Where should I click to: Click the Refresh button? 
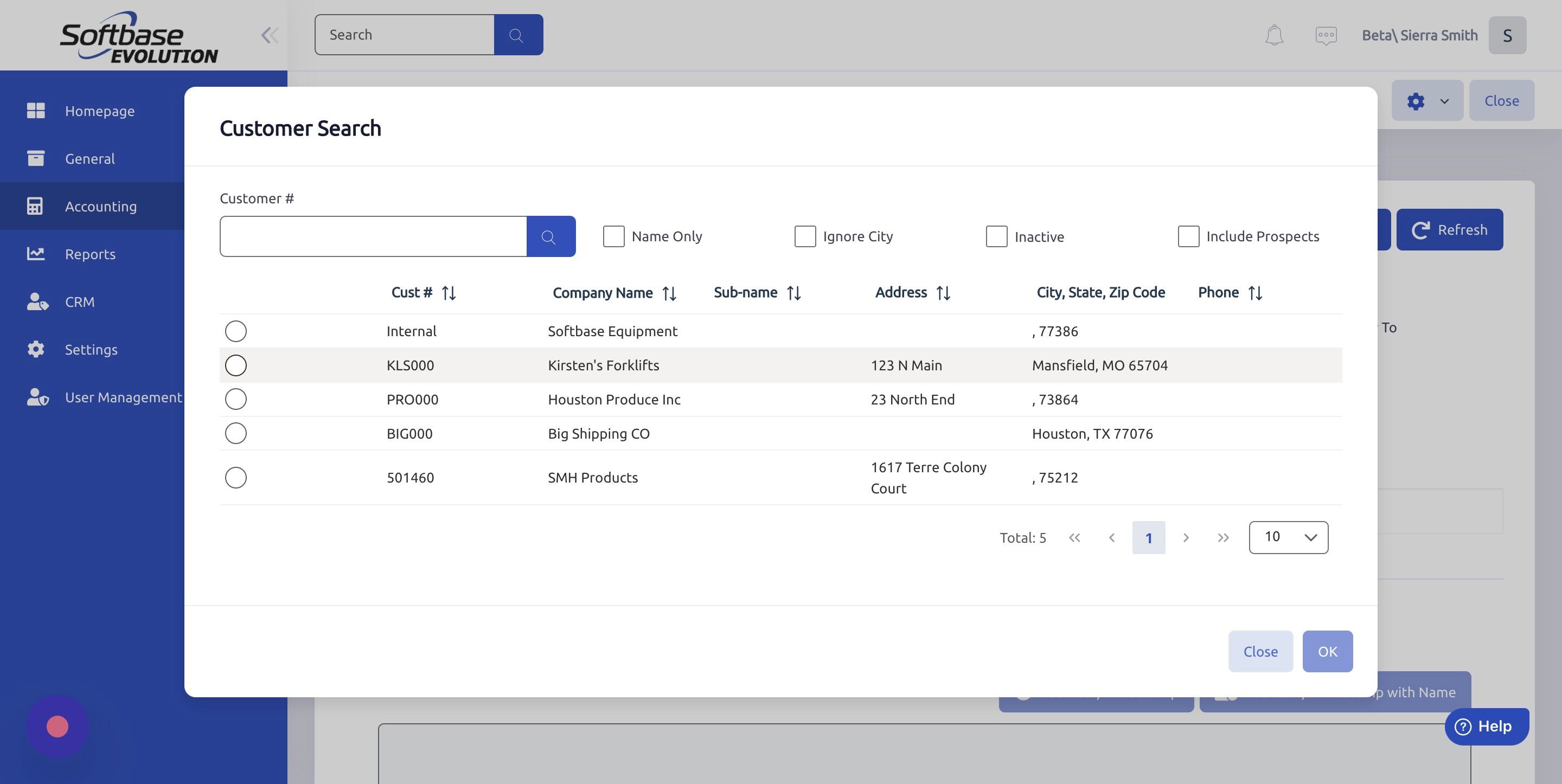1450,230
